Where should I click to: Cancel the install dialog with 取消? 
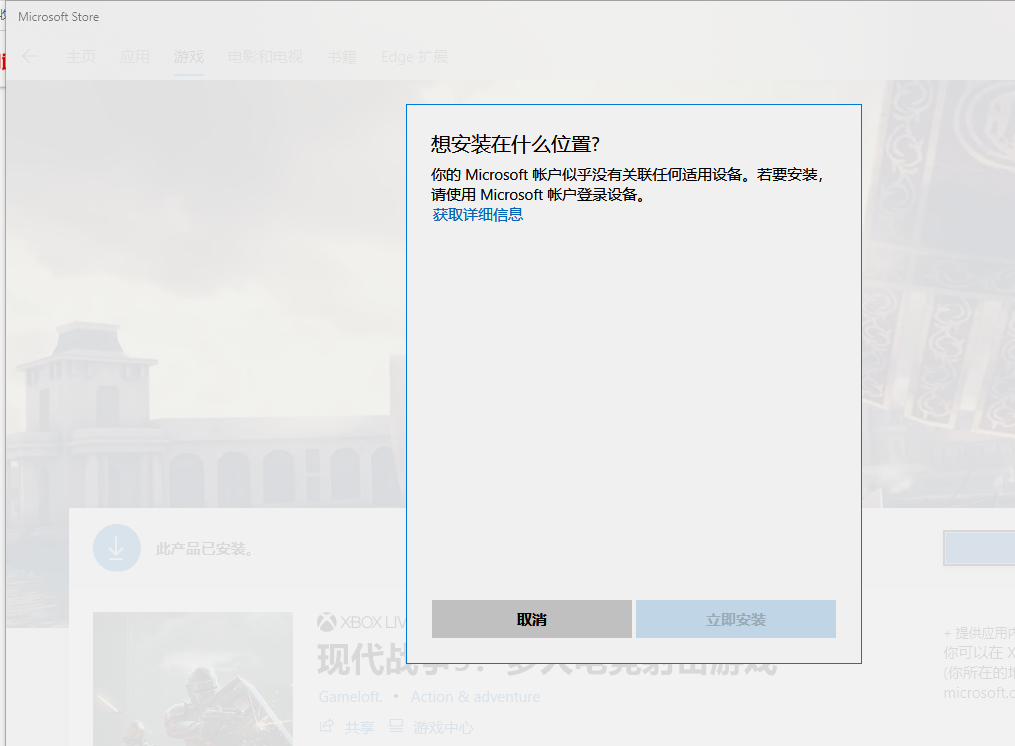pos(531,619)
